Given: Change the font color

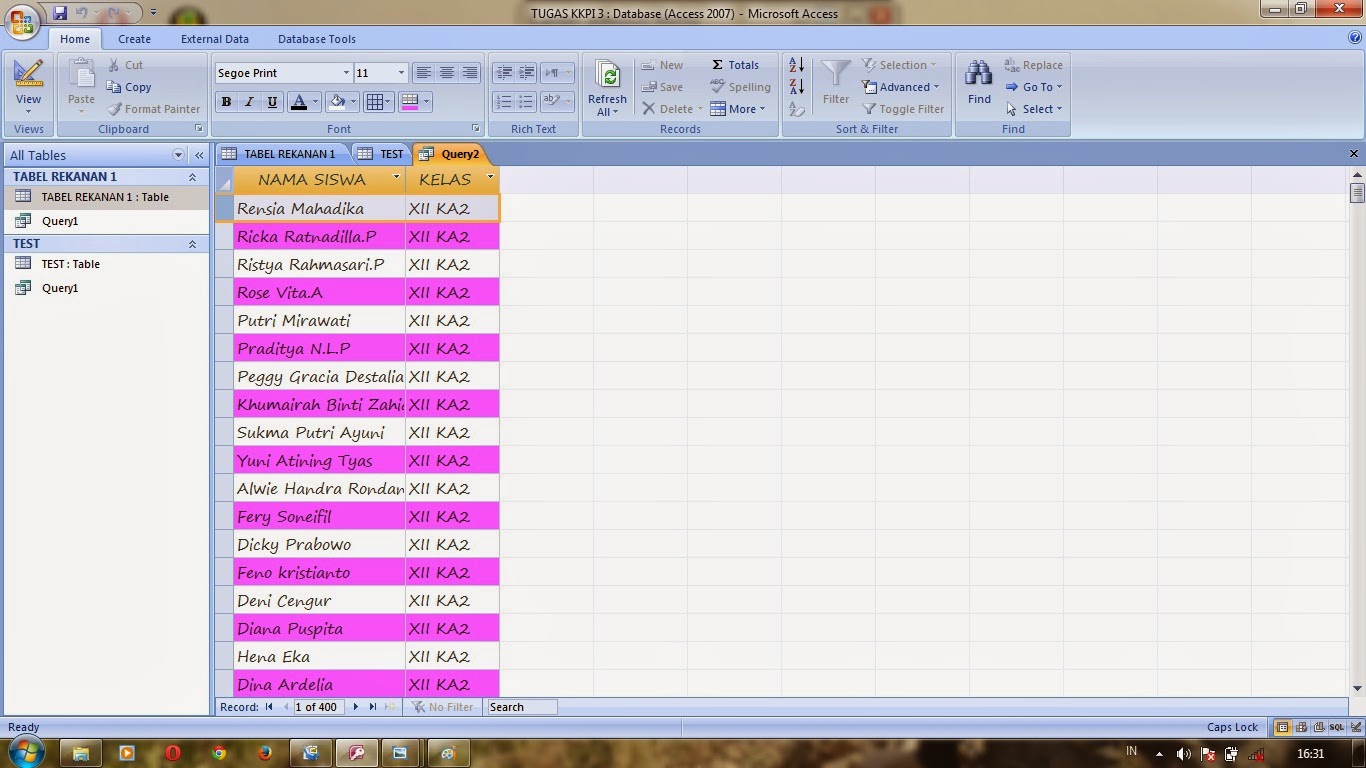Looking at the screenshot, I should 298,101.
